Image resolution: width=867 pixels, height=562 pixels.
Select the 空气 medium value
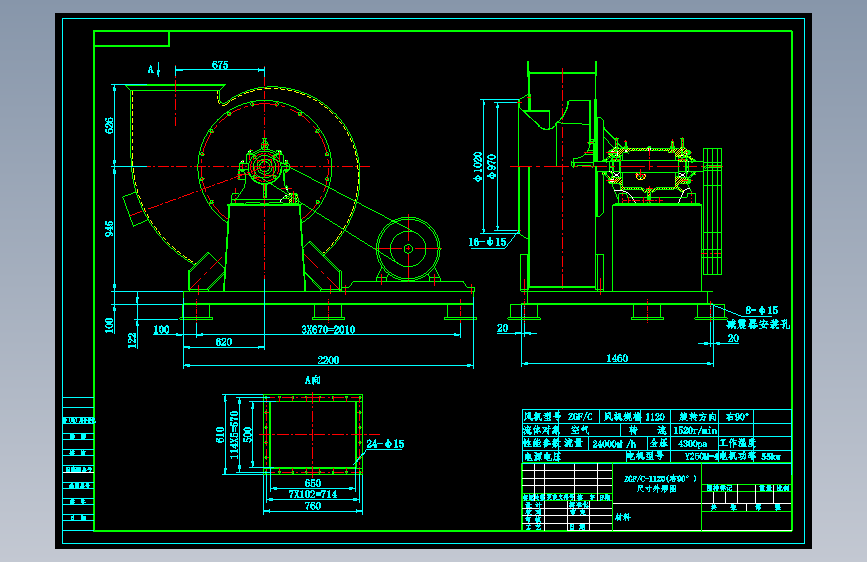[x=579, y=430]
